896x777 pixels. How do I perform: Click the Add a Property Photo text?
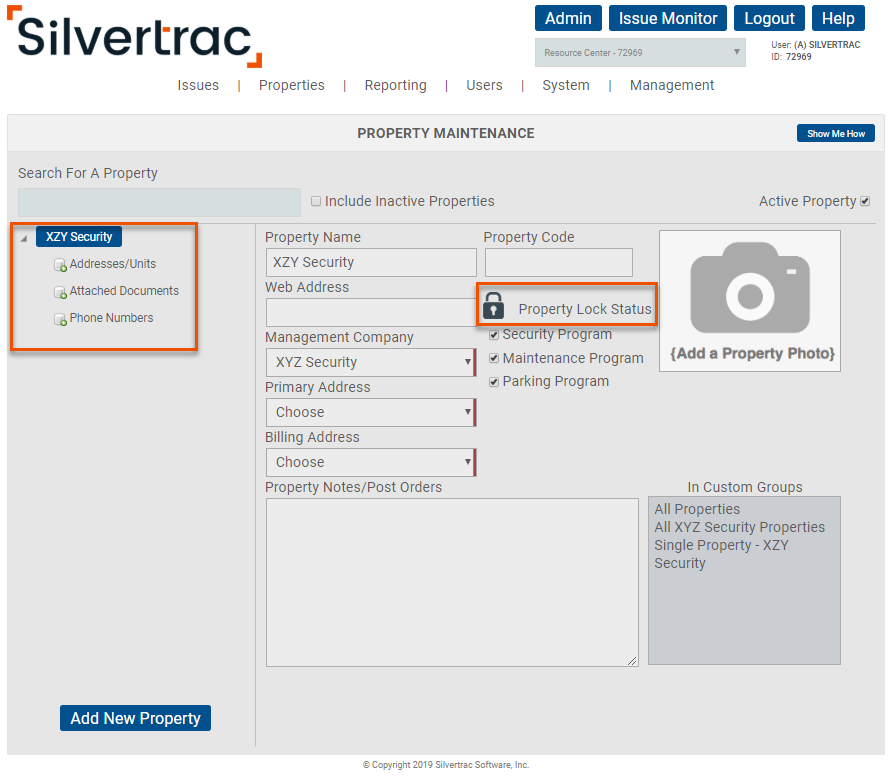click(x=752, y=354)
